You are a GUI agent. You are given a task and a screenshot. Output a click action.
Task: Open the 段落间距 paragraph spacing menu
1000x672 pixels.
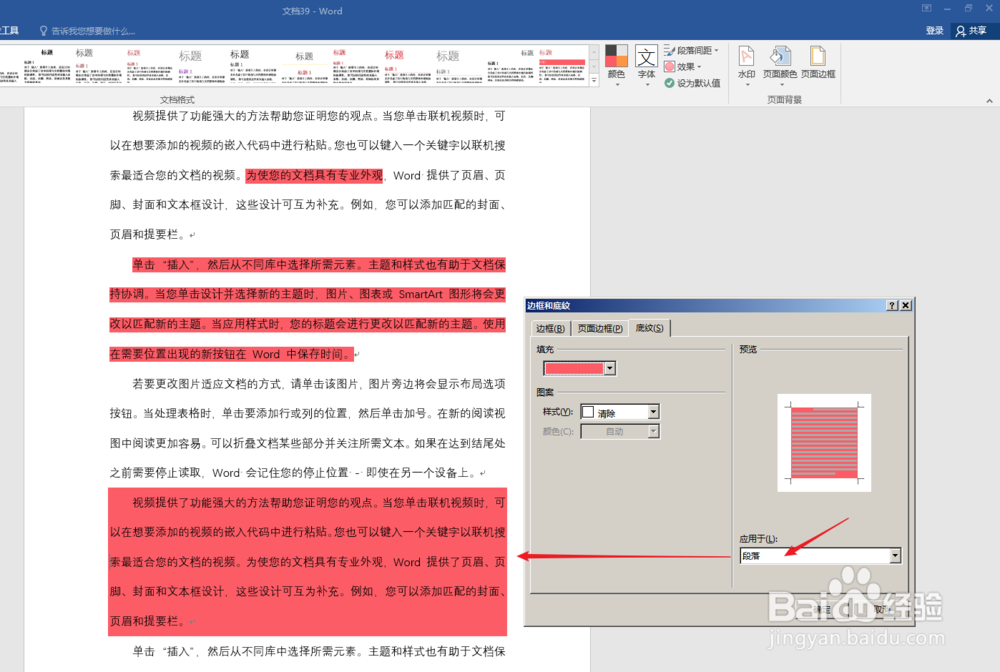pos(691,50)
